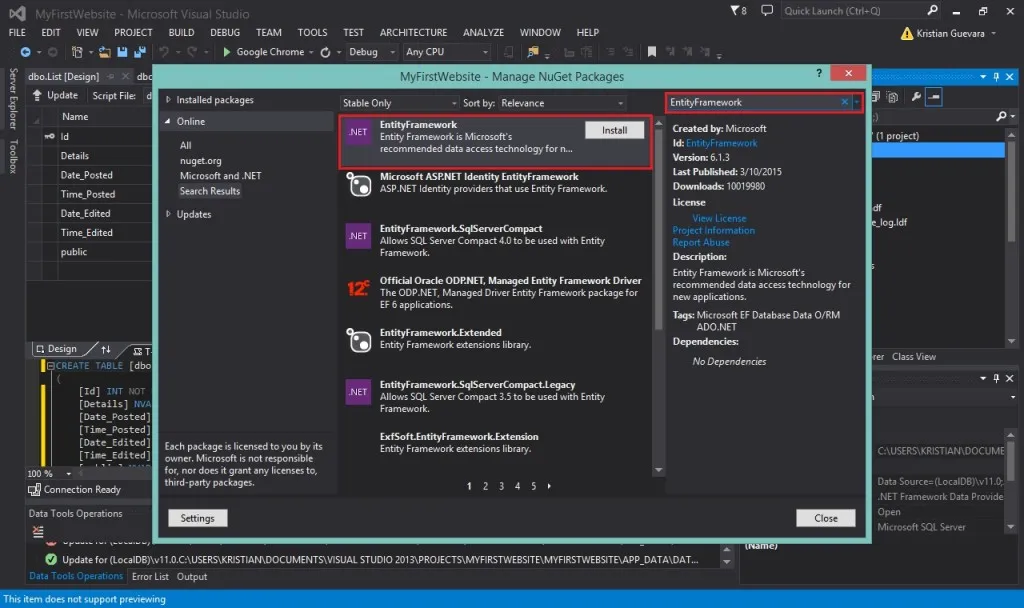Screen dimensions: 1024x608
Task: Install the EntityFramework package
Action: click(x=615, y=131)
